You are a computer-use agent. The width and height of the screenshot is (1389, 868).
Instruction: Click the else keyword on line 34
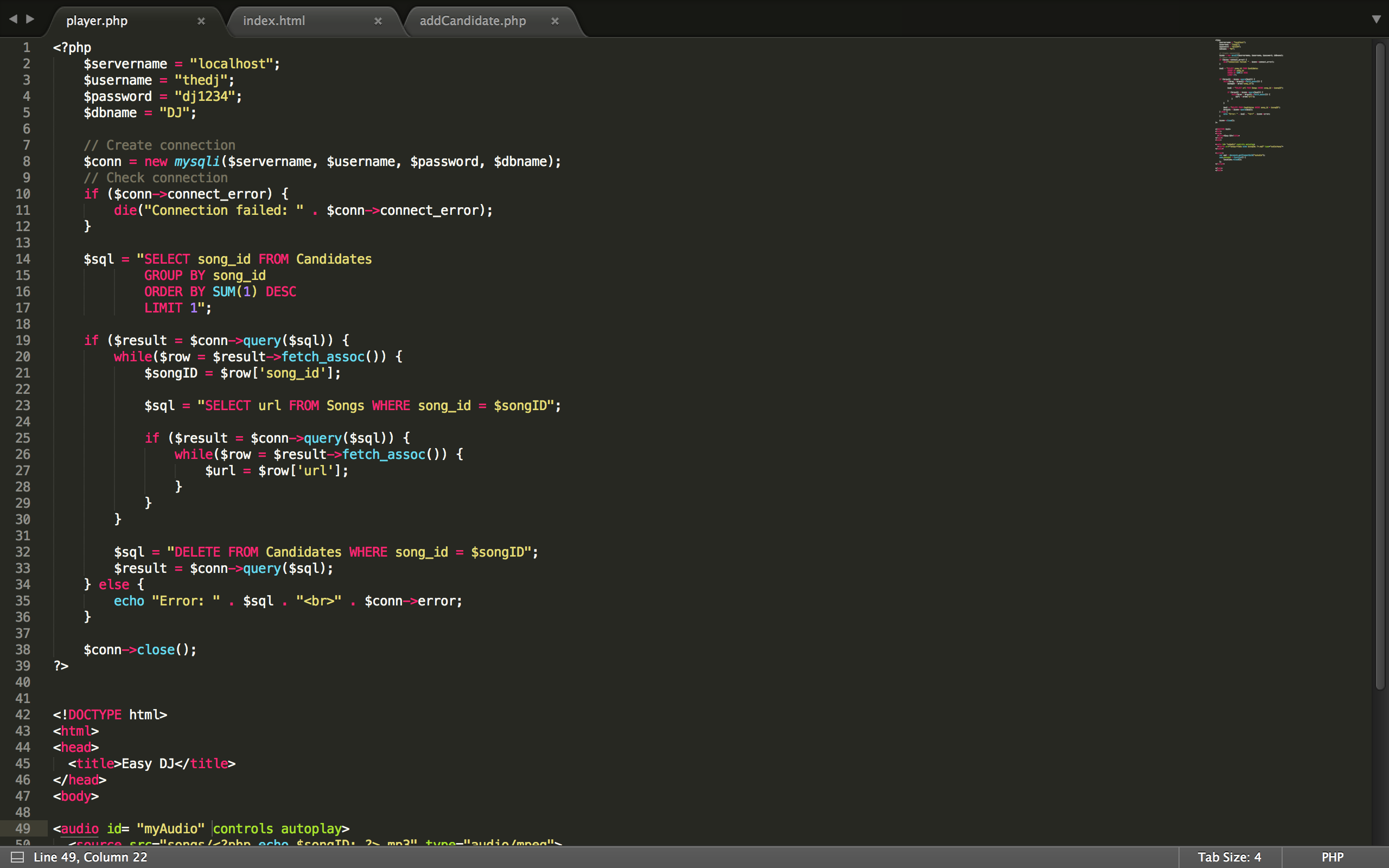(x=113, y=584)
